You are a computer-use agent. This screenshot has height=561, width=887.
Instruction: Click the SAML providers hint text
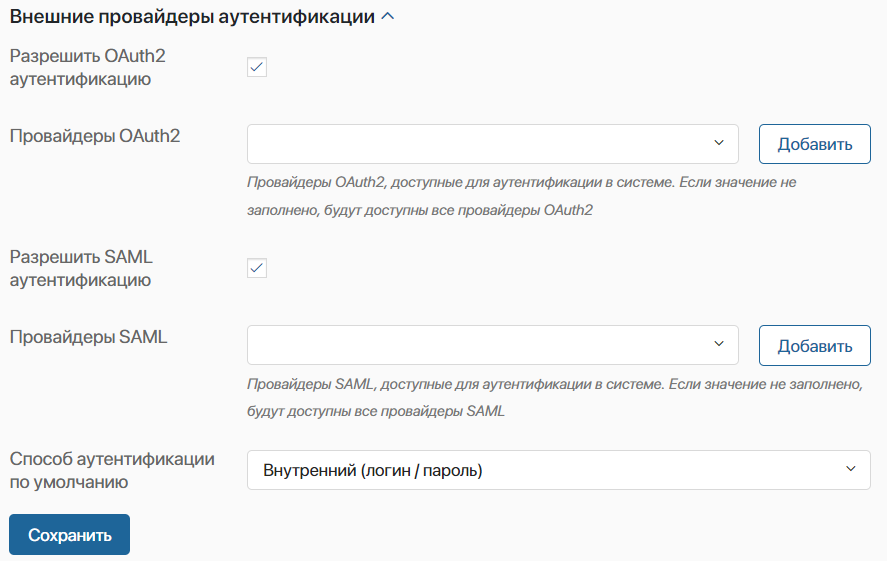[x=554, y=398]
